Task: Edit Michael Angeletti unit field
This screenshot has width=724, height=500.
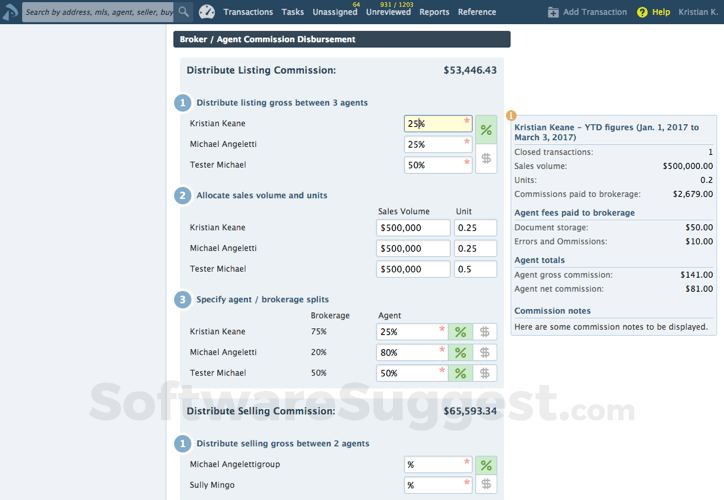Action: point(475,248)
